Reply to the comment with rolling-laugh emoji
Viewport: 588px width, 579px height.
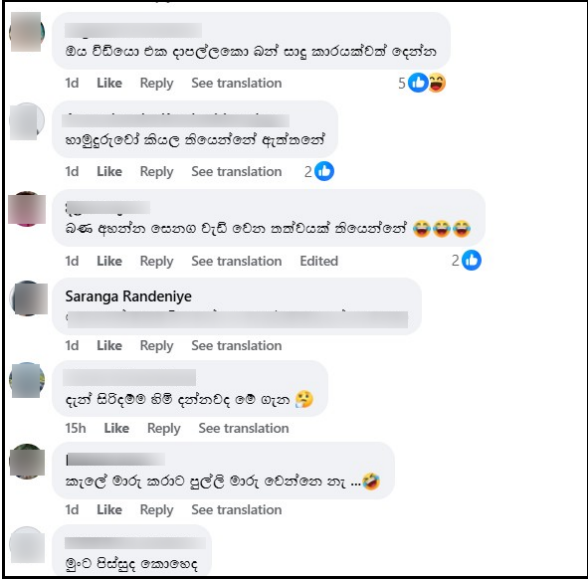click(156, 510)
